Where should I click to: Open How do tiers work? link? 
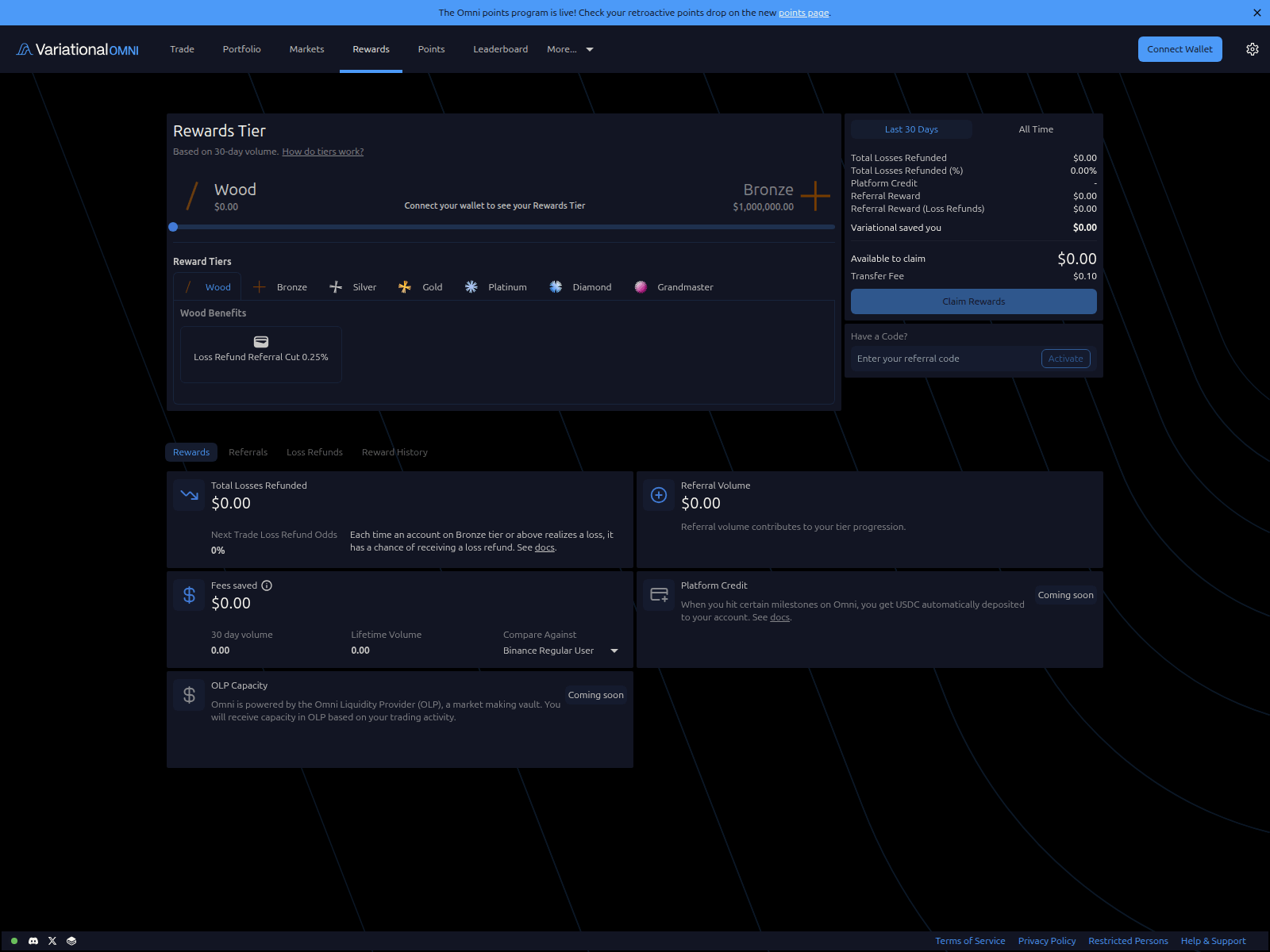point(323,152)
